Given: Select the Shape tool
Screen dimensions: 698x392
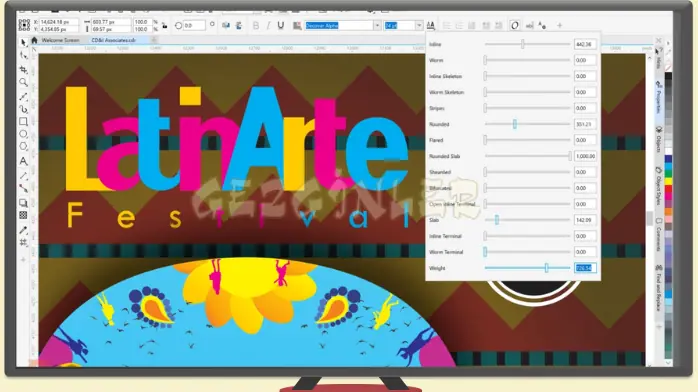Looking at the screenshot, I should (x=24, y=56).
